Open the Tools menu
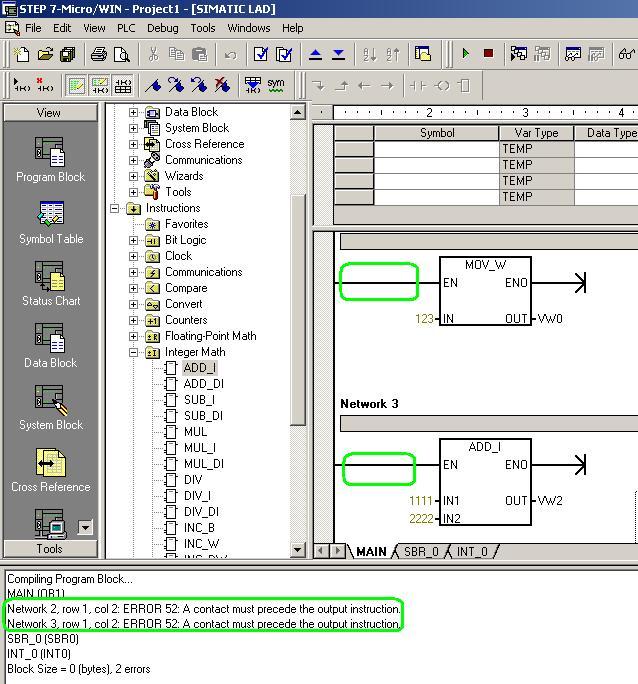This screenshot has height=684, width=638. [x=203, y=28]
